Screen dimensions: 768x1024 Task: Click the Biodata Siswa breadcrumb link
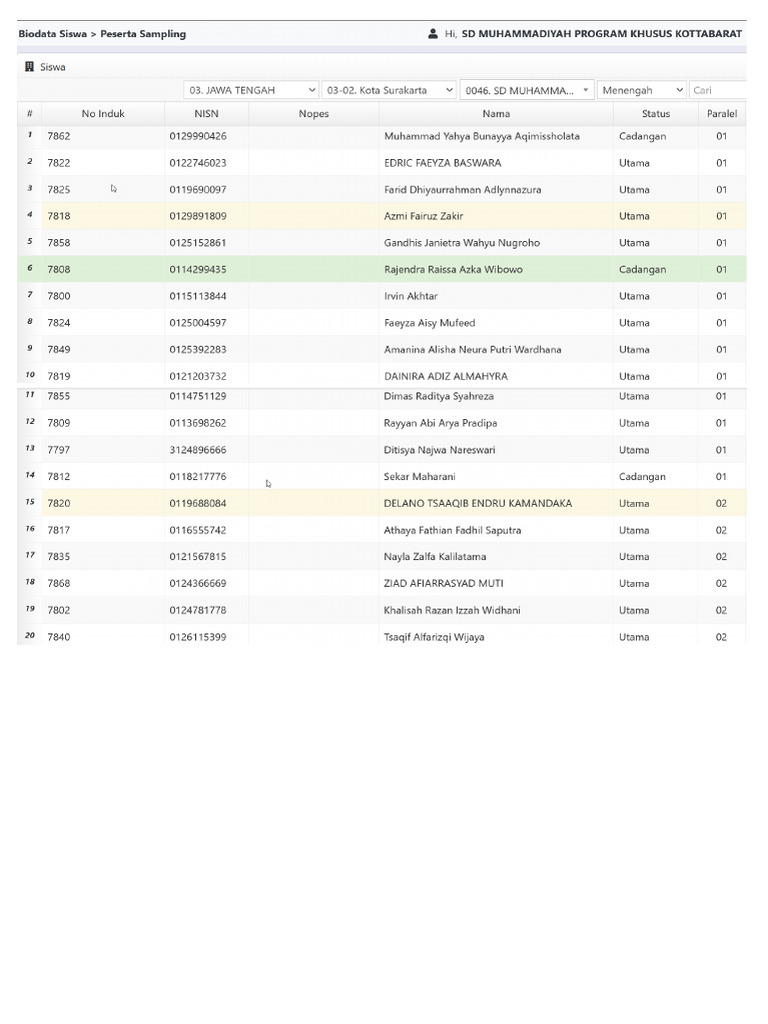point(52,34)
